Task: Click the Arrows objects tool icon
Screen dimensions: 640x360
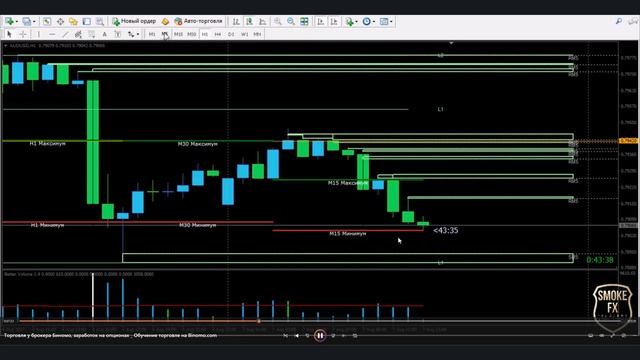Action: coord(131,34)
